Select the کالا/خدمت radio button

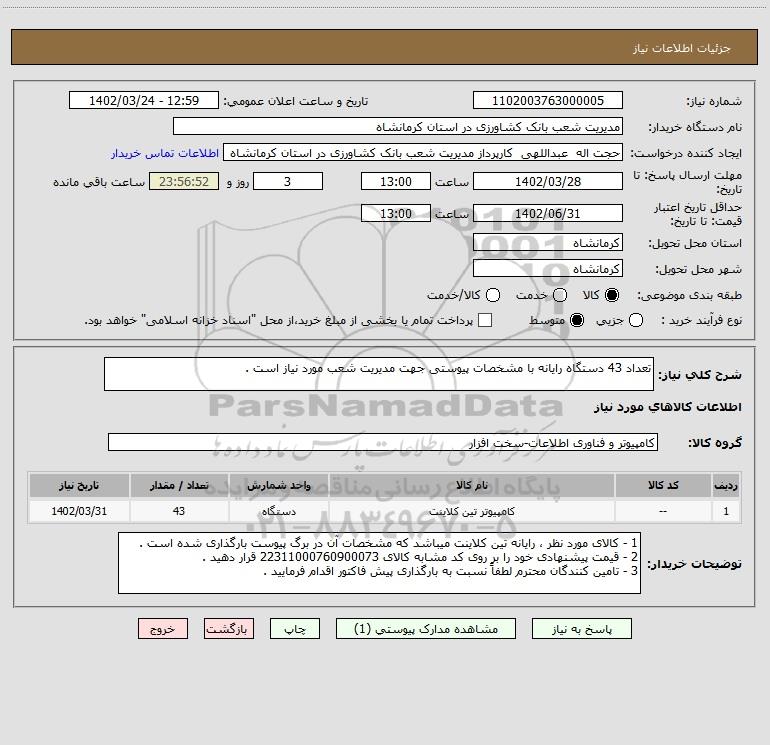click(x=493, y=295)
